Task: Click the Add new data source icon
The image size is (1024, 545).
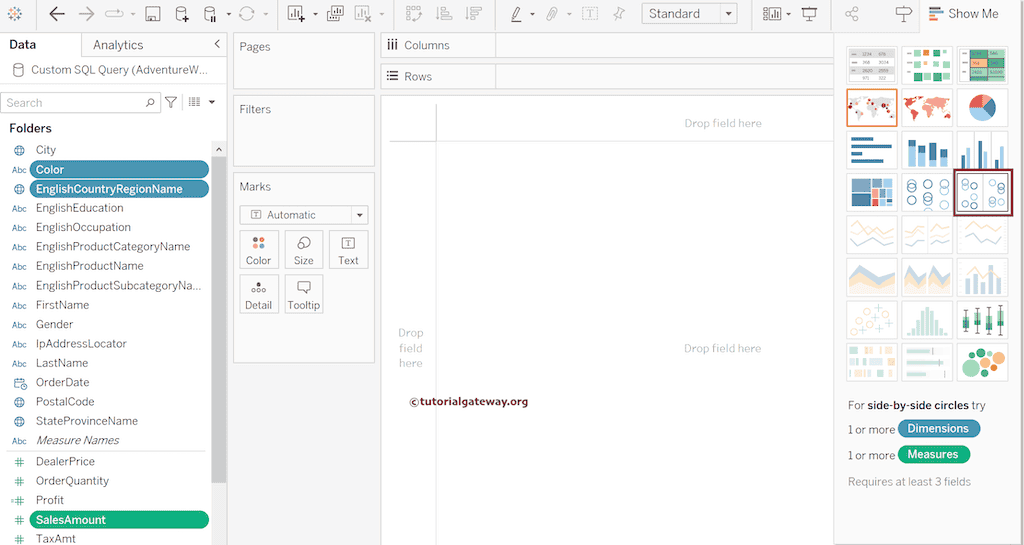Action: 181,14
